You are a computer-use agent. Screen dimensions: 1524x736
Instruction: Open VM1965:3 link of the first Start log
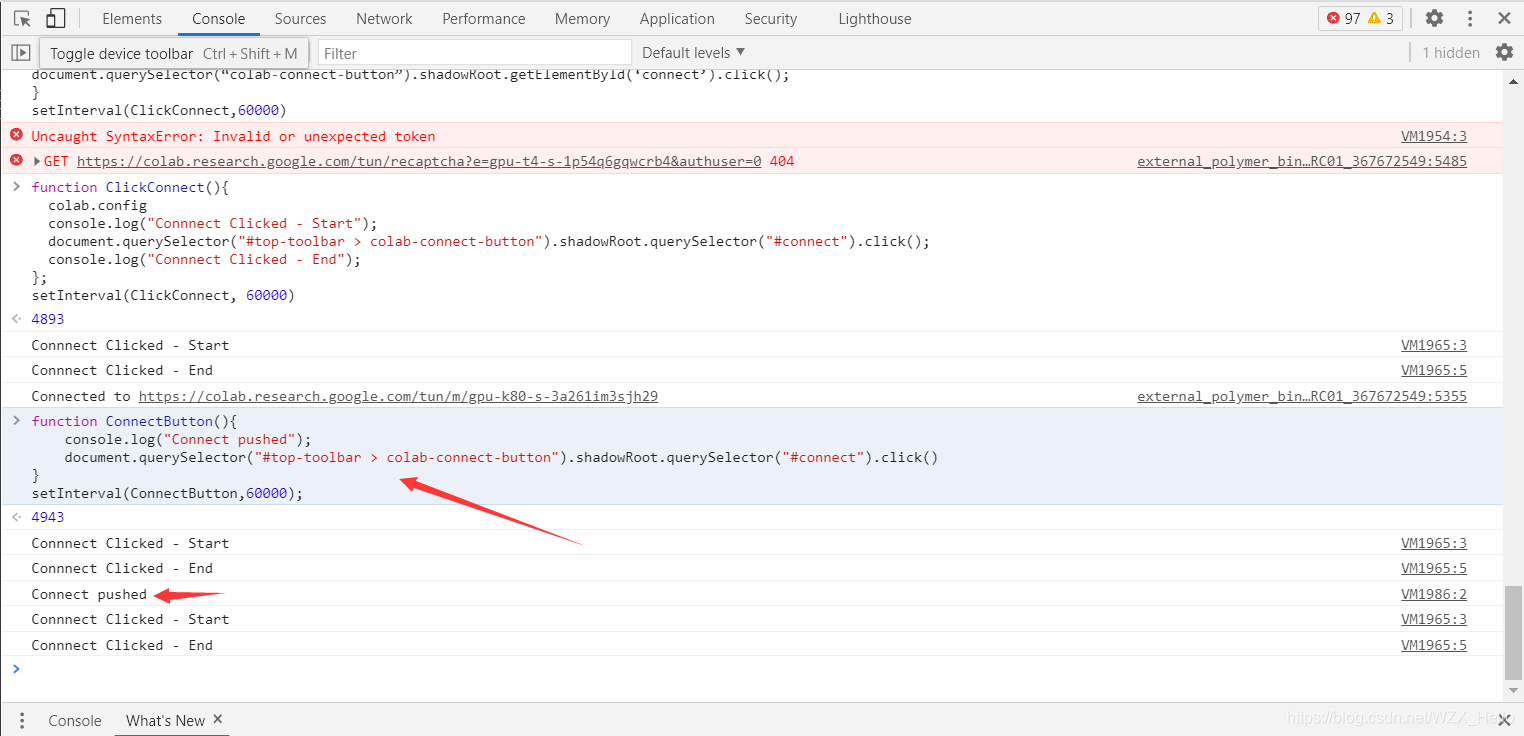tap(1434, 345)
